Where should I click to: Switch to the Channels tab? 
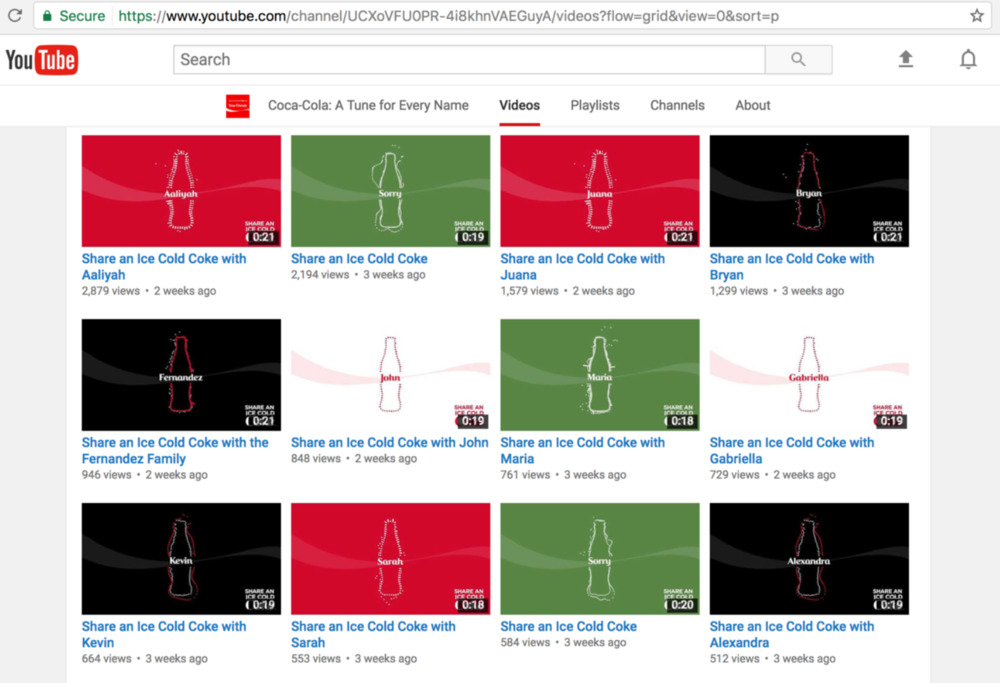coord(677,105)
